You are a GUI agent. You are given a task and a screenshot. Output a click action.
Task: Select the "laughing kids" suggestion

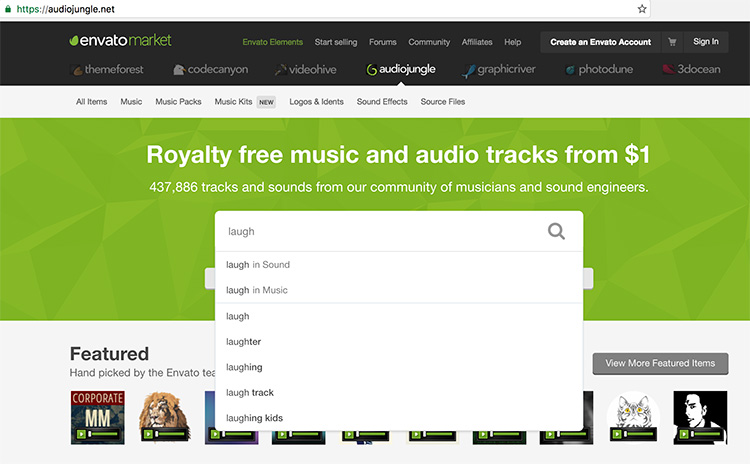pos(254,418)
